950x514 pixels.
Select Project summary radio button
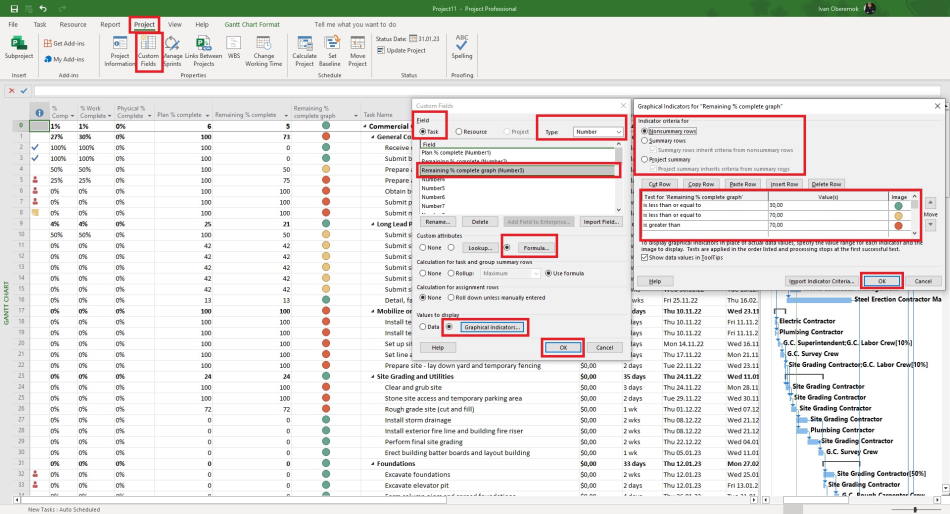pyautogui.click(x=645, y=159)
